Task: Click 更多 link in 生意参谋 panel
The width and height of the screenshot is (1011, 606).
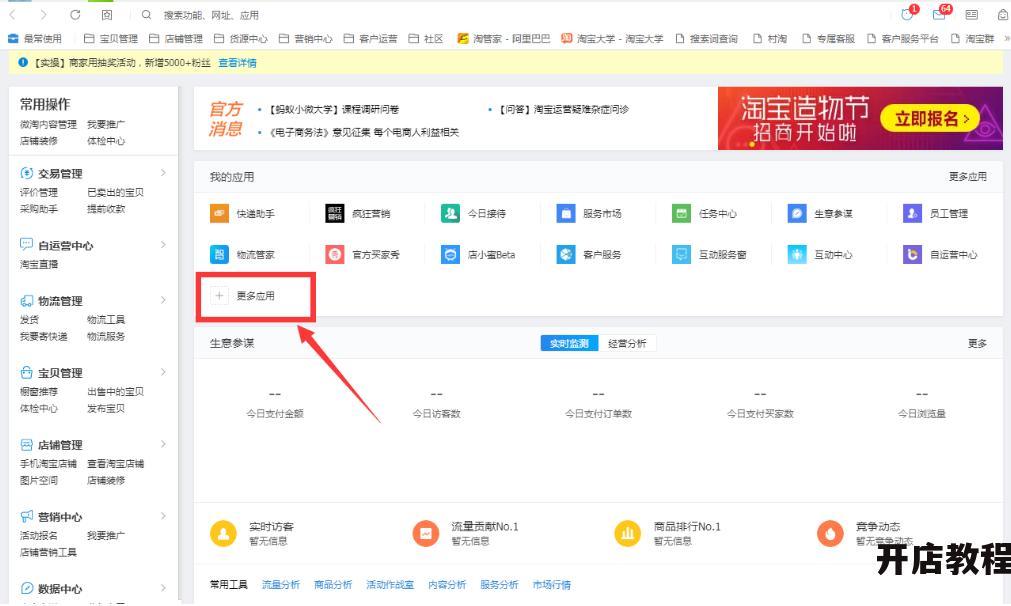Action: [x=977, y=344]
